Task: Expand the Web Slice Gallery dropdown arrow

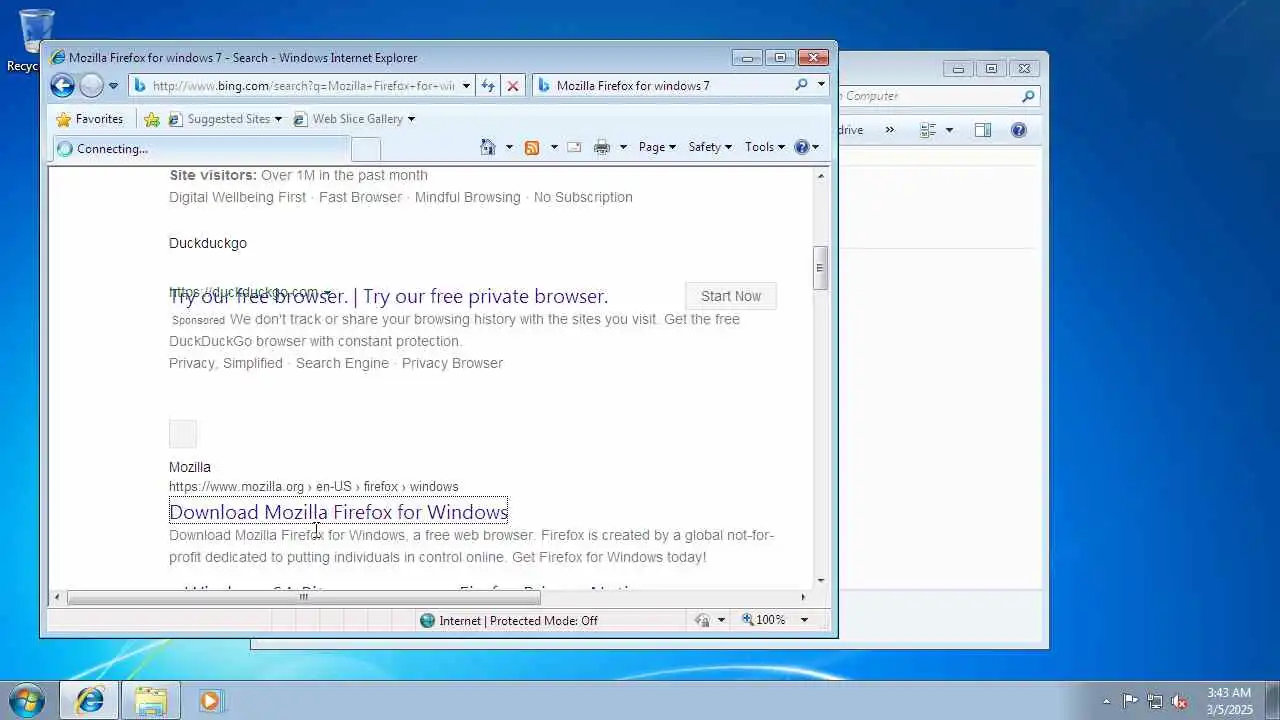Action: (411, 119)
